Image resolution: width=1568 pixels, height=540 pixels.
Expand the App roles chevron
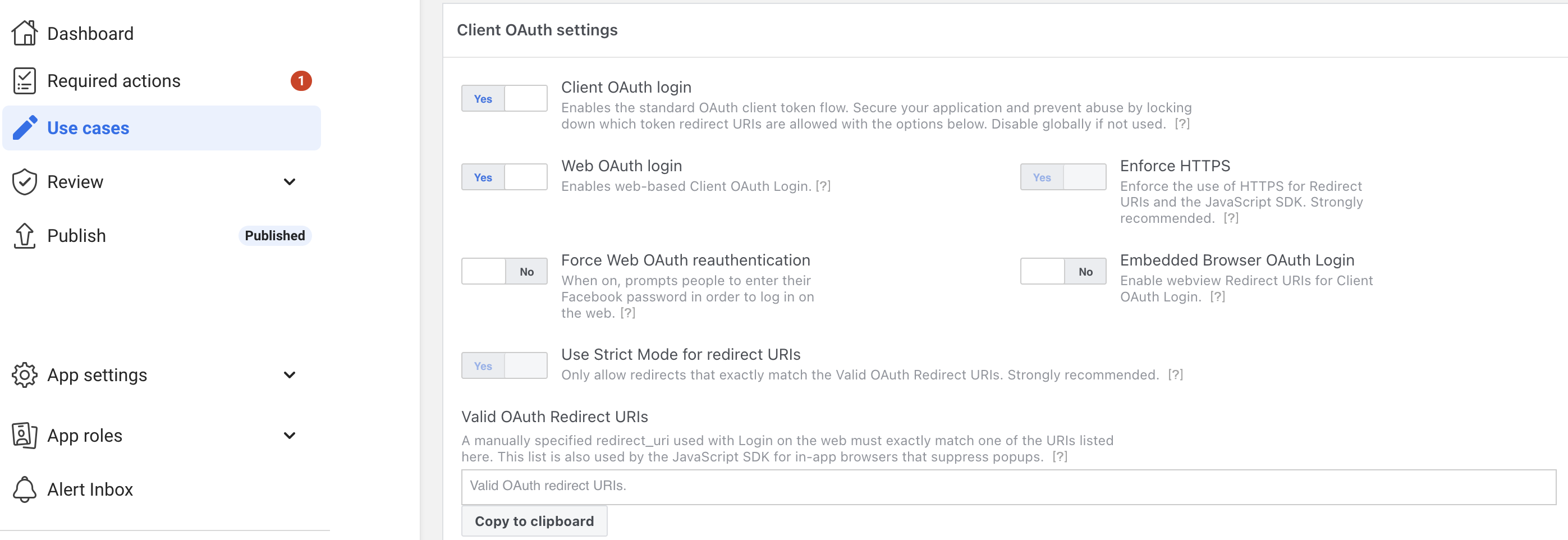click(x=290, y=435)
